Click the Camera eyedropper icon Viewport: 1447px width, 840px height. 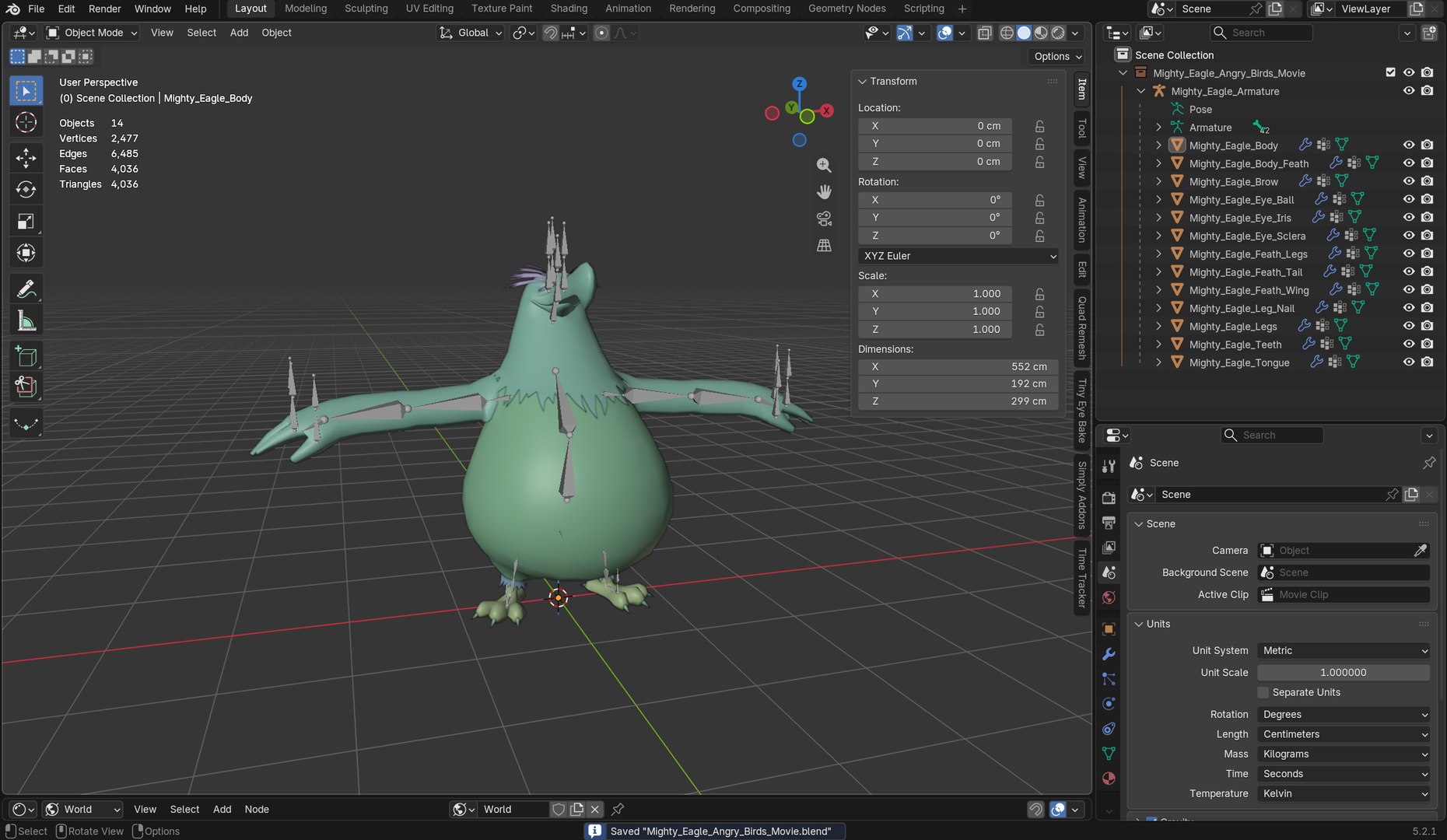coord(1420,551)
